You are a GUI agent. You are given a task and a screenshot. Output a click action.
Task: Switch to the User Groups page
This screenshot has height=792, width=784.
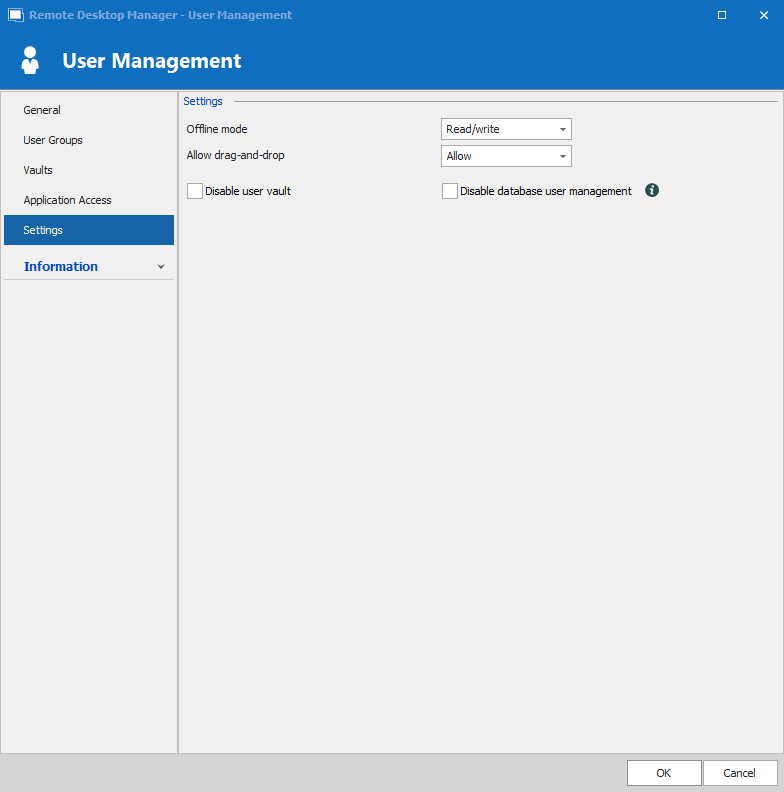tap(53, 140)
